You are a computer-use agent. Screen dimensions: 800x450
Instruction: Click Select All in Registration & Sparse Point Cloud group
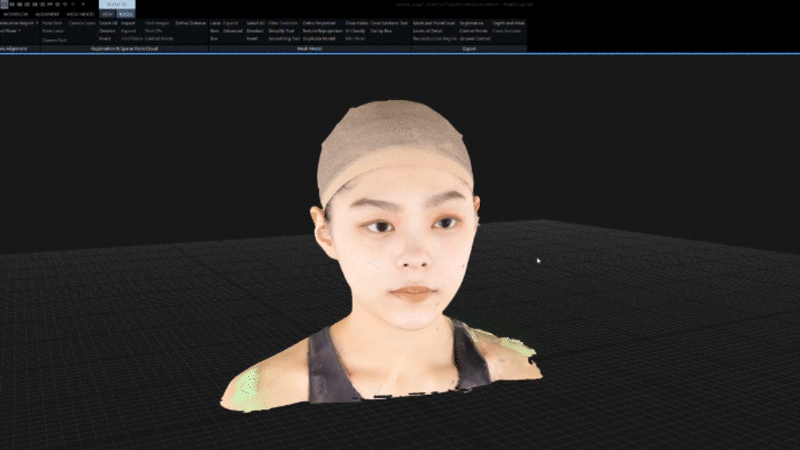108,23
